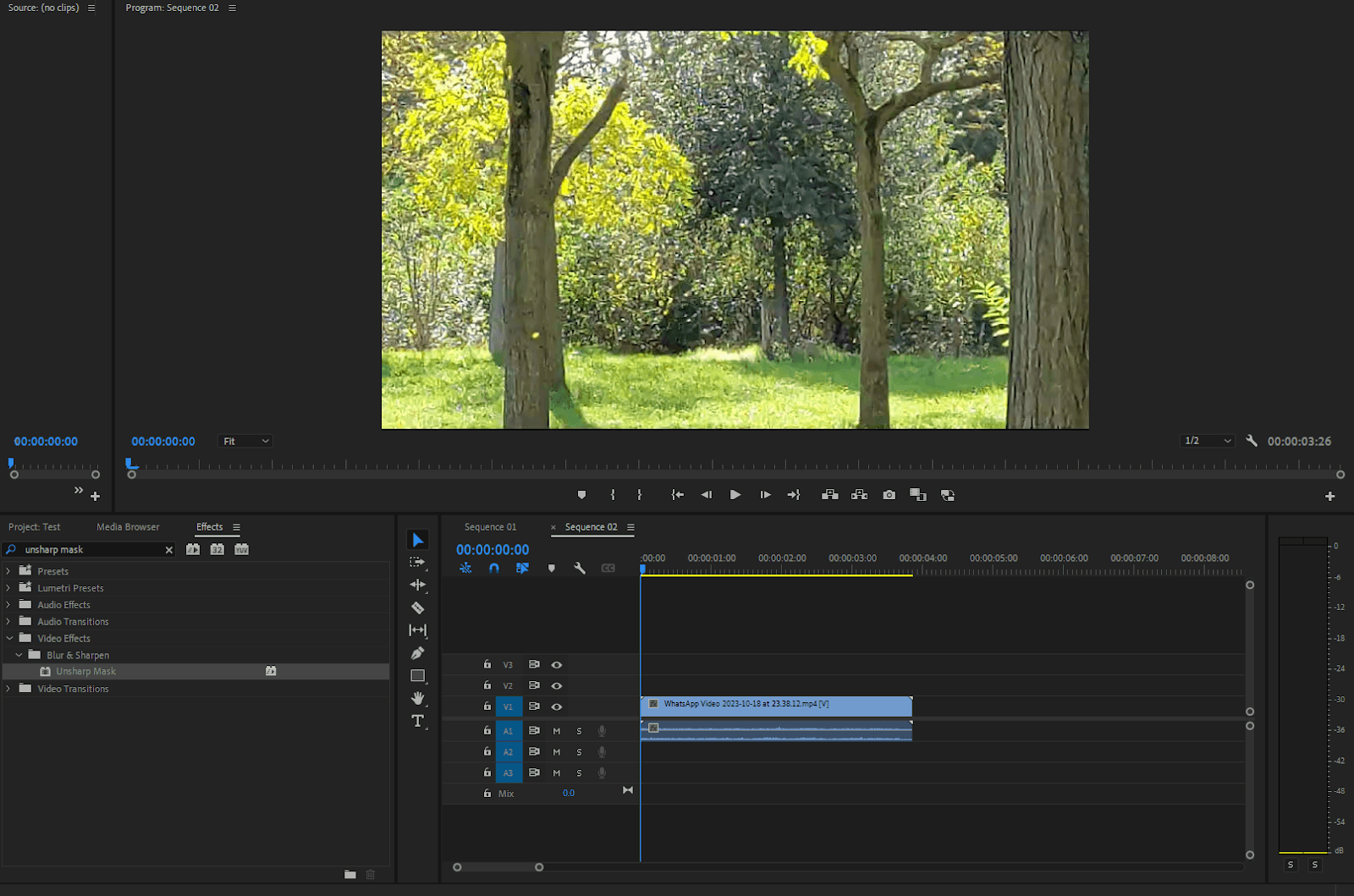This screenshot has height=896, width=1354.
Task: Click the Extract button
Action: [860, 495]
